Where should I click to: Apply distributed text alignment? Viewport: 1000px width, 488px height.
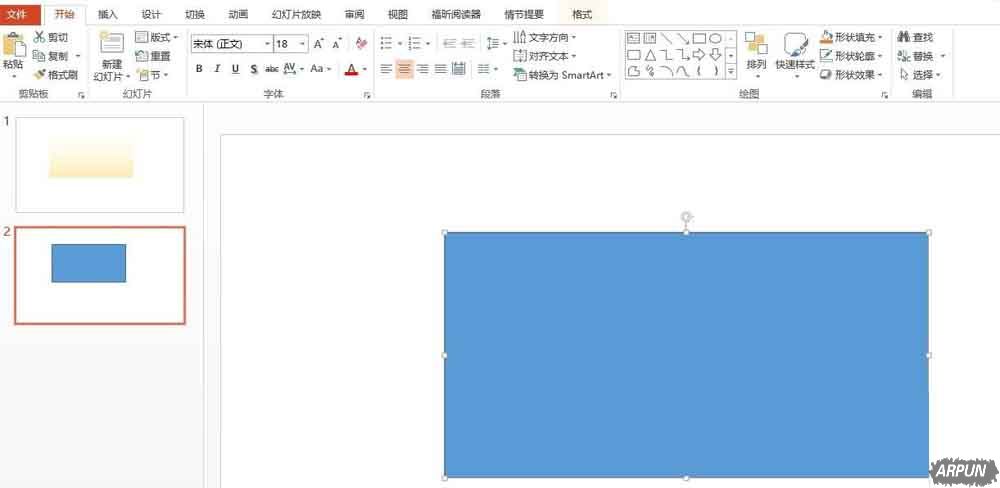459,69
